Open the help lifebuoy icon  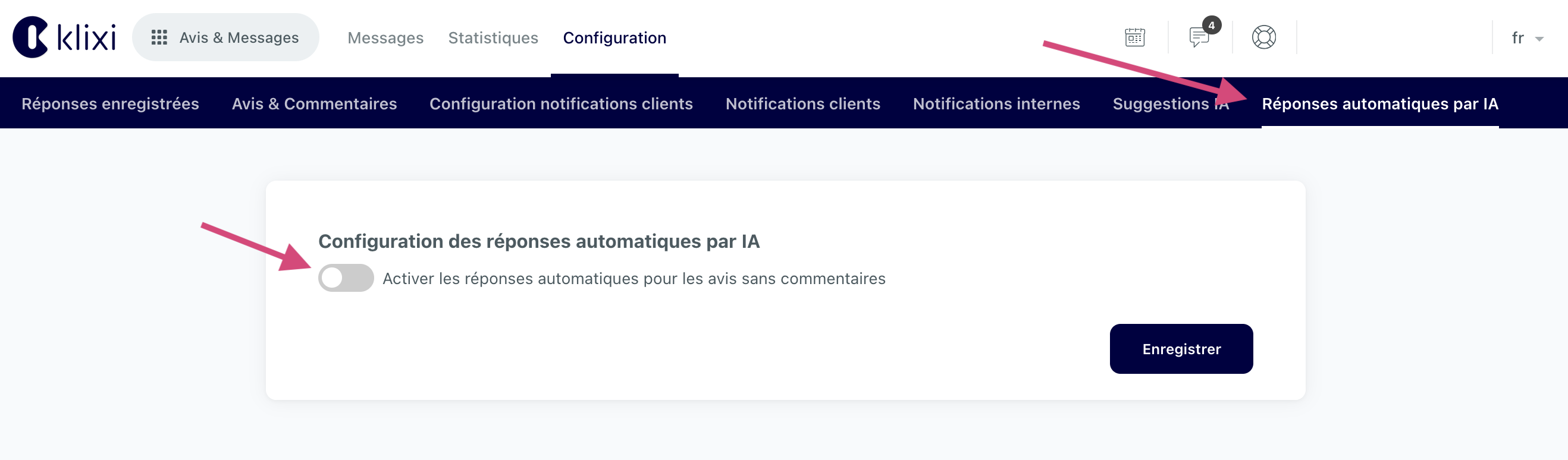click(1263, 37)
